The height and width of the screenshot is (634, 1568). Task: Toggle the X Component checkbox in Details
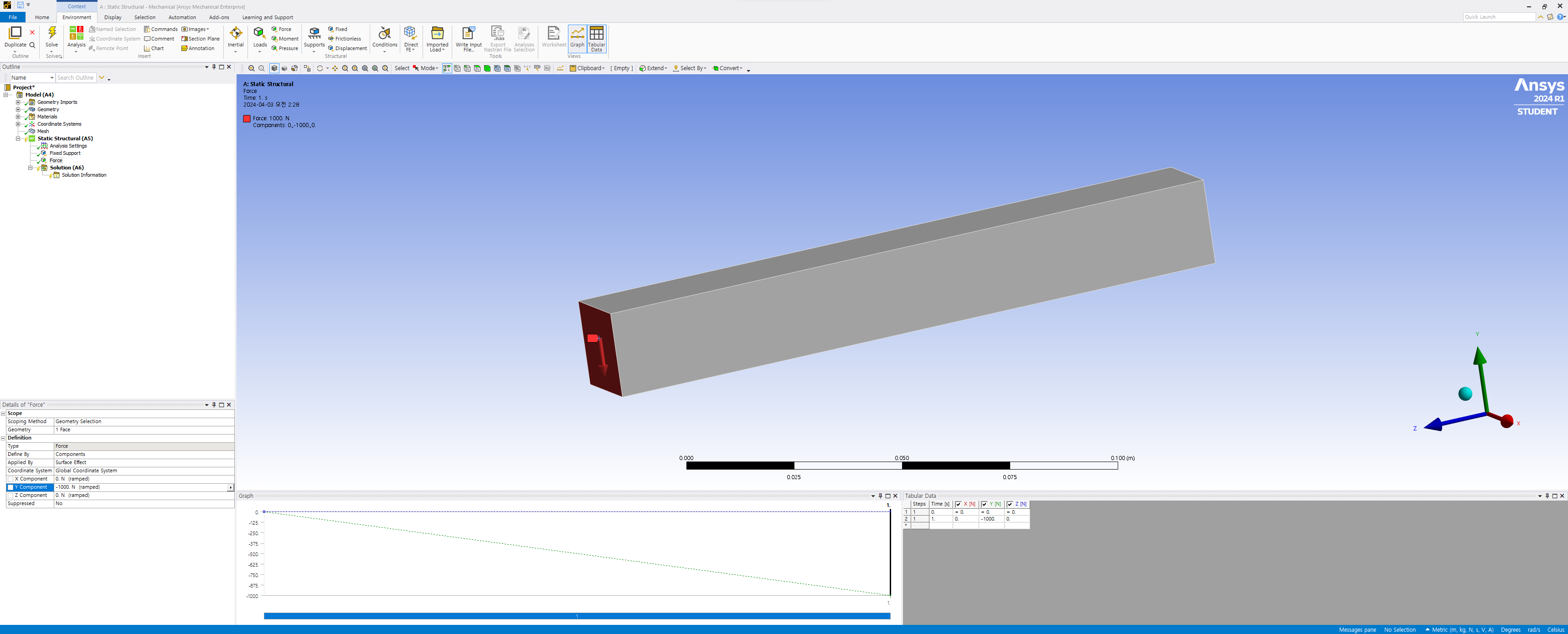tap(10, 480)
